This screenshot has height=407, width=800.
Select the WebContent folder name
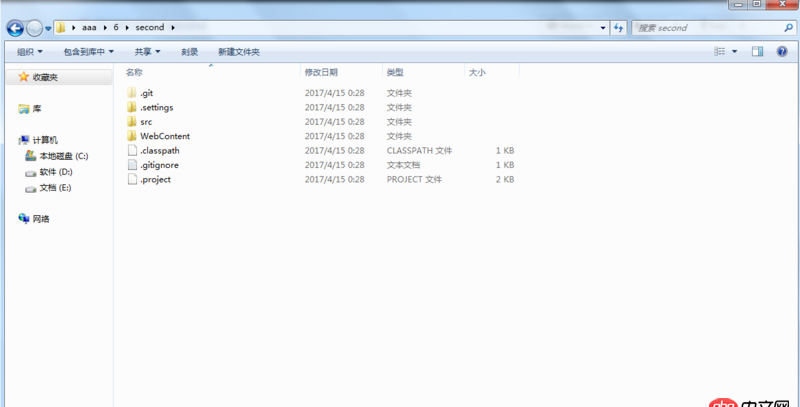(165, 136)
